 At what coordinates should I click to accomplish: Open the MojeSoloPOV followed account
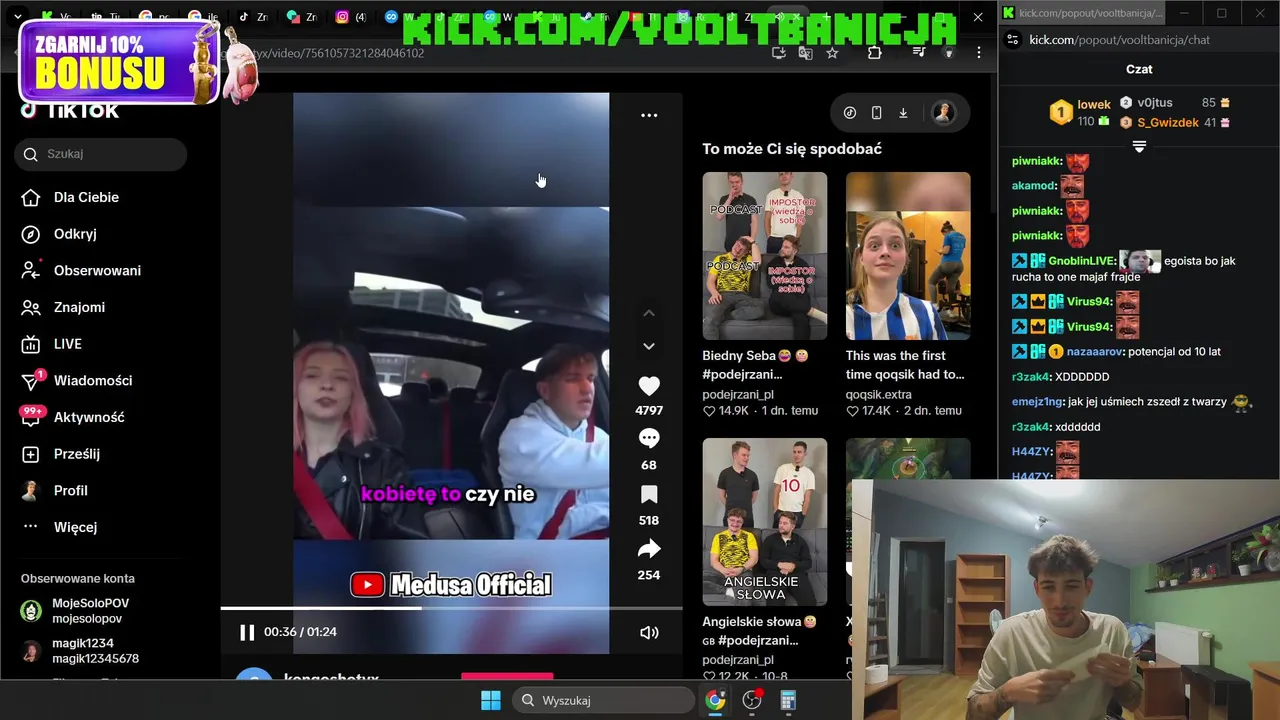pyautogui.click(x=90, y=611)
